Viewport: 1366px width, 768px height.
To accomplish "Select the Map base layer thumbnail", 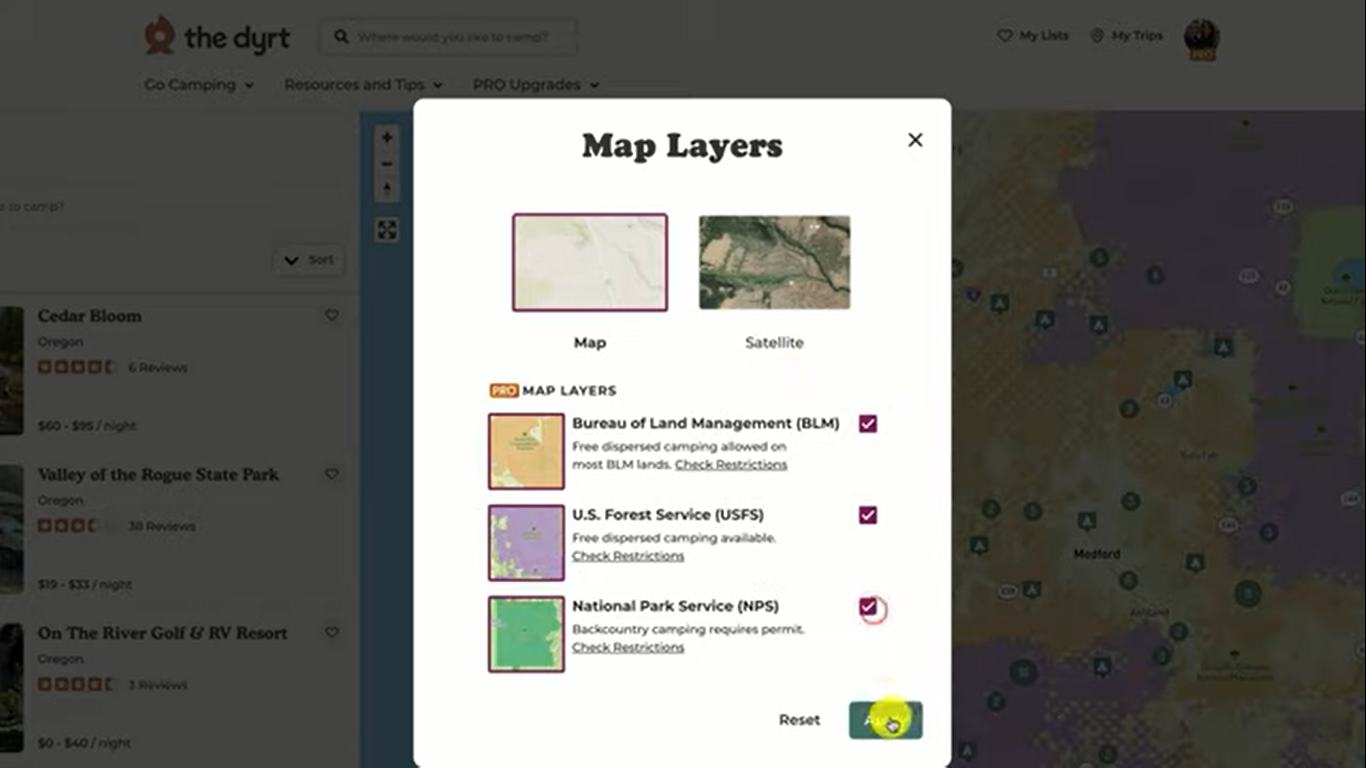I will 590,262.
